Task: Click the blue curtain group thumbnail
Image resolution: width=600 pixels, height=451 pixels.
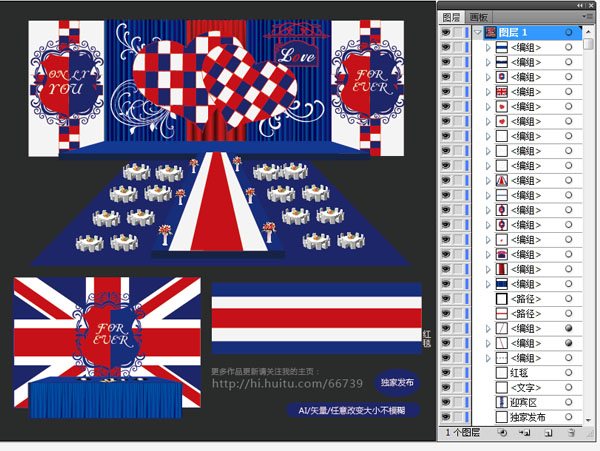Action: (502, 284)
